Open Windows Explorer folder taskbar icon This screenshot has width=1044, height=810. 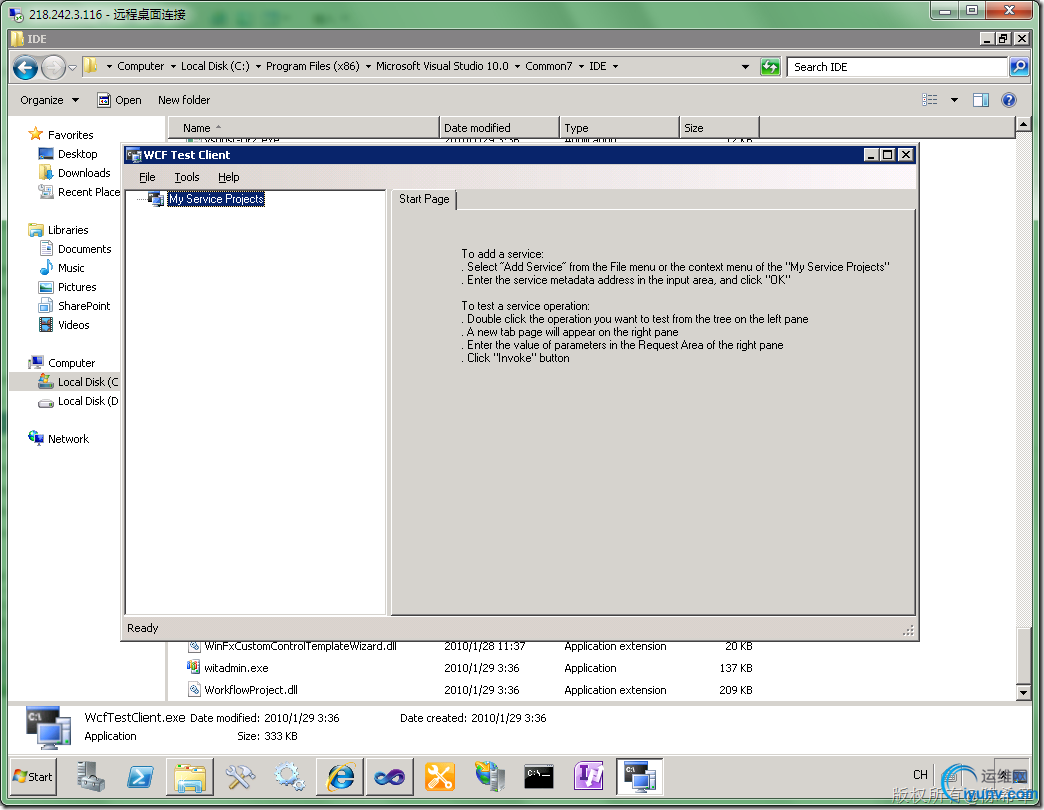tap(190, 776)
